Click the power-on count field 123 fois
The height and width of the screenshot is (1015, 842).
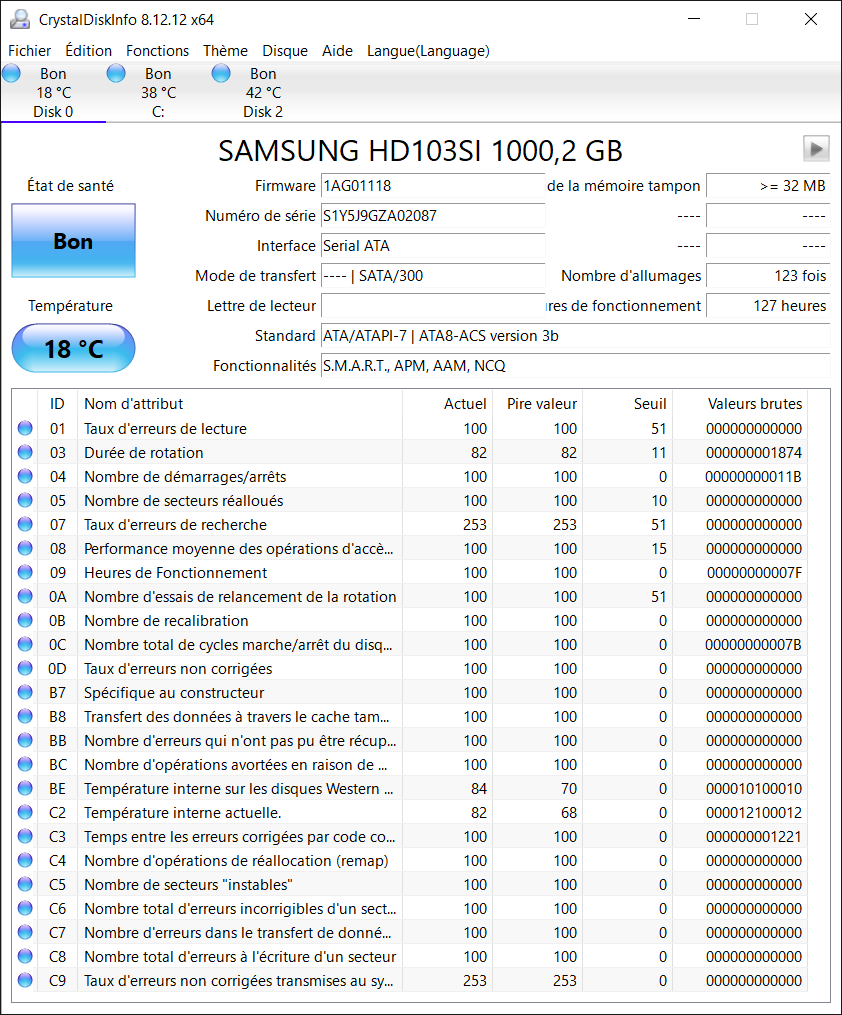[x=768, y=275]
